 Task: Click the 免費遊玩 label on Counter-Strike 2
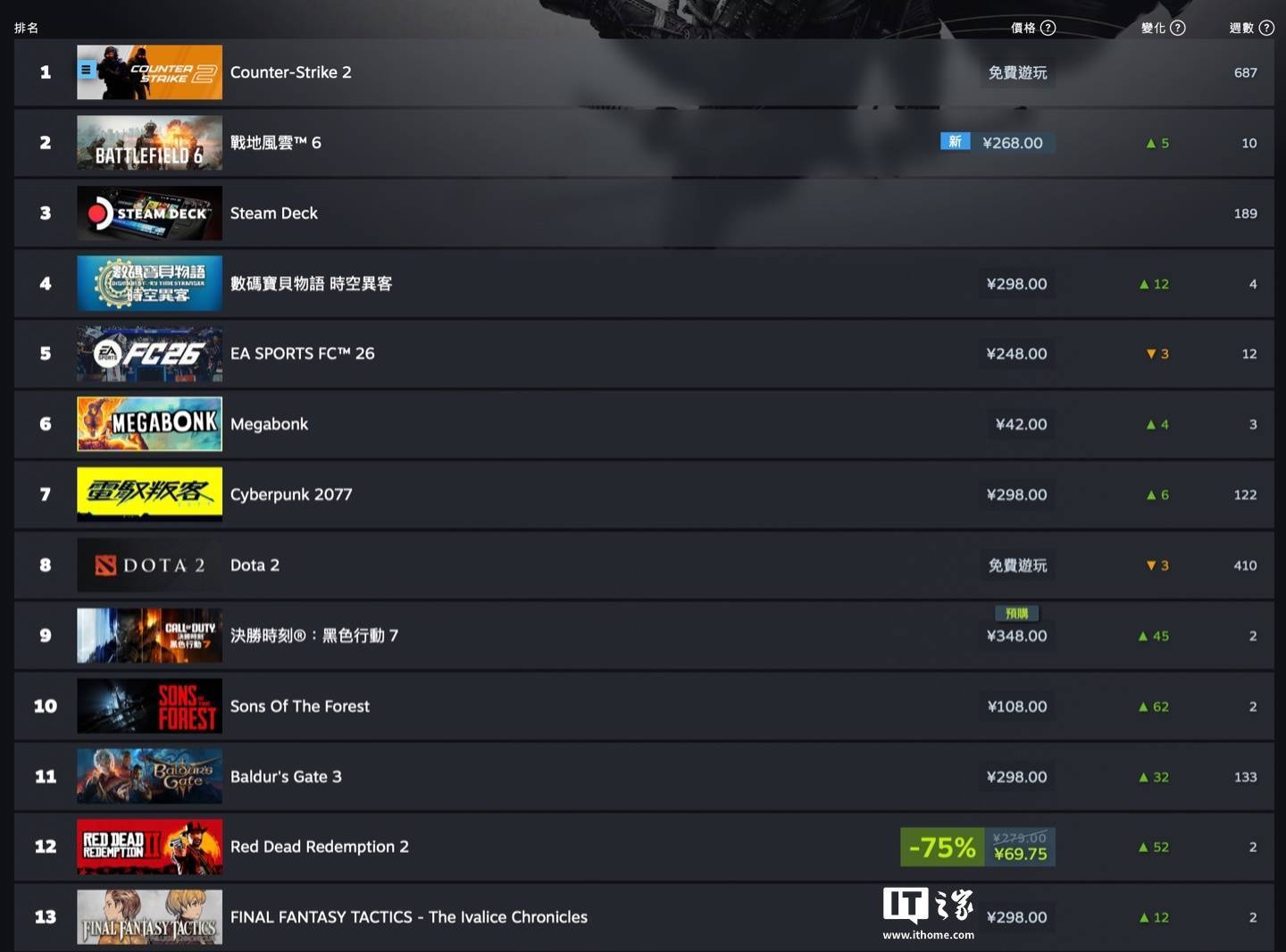tap(1017, 72)
